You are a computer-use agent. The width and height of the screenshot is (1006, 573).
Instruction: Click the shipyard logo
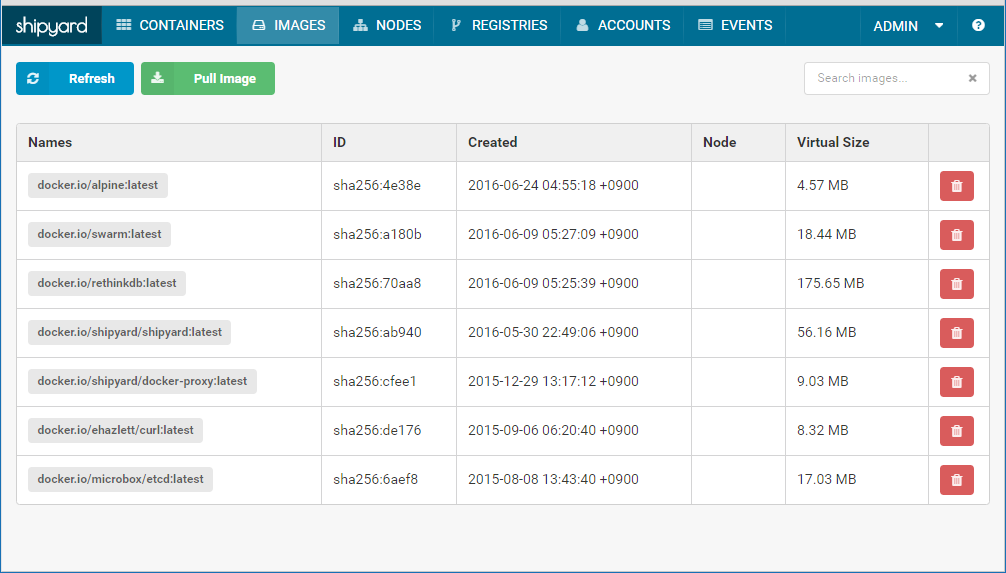(52, 26)
